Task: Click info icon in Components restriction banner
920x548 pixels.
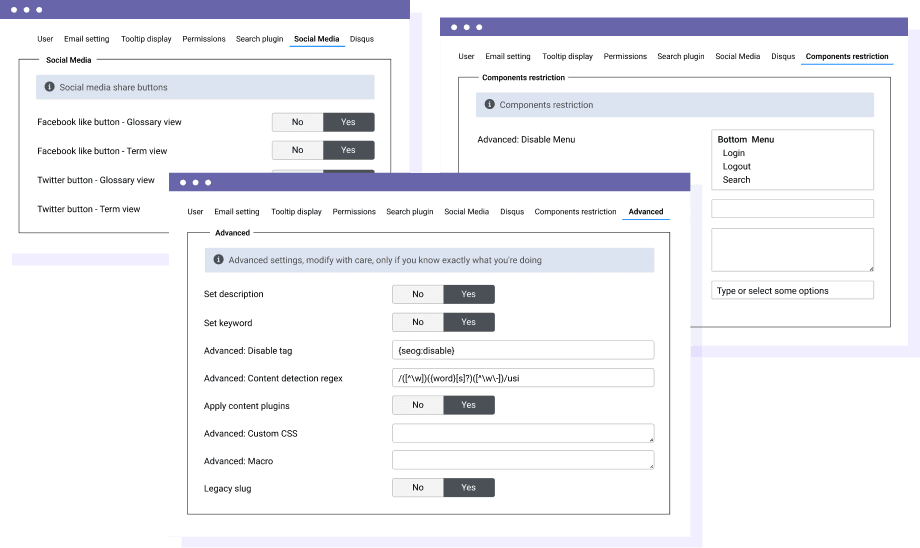Action: tap(489, 104)
